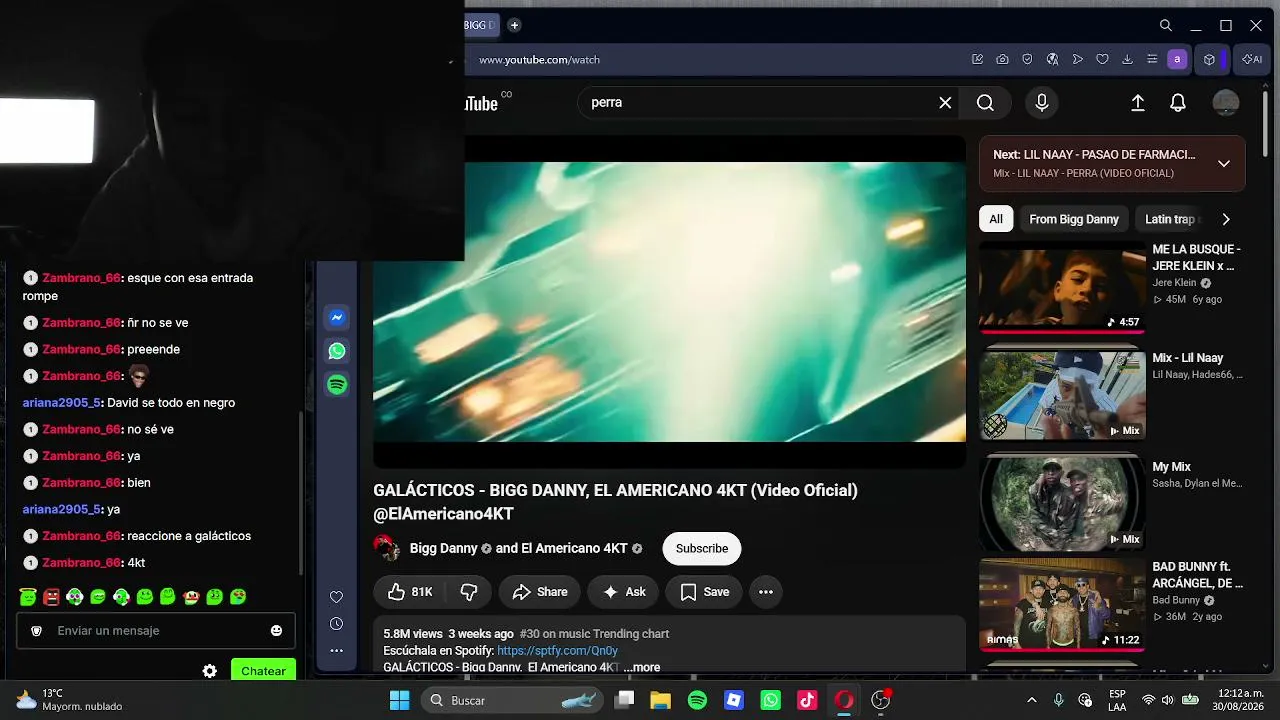The image size is (1280, 720).
Task: Open chat settings gear icon
Action: [x=210, y=671]
